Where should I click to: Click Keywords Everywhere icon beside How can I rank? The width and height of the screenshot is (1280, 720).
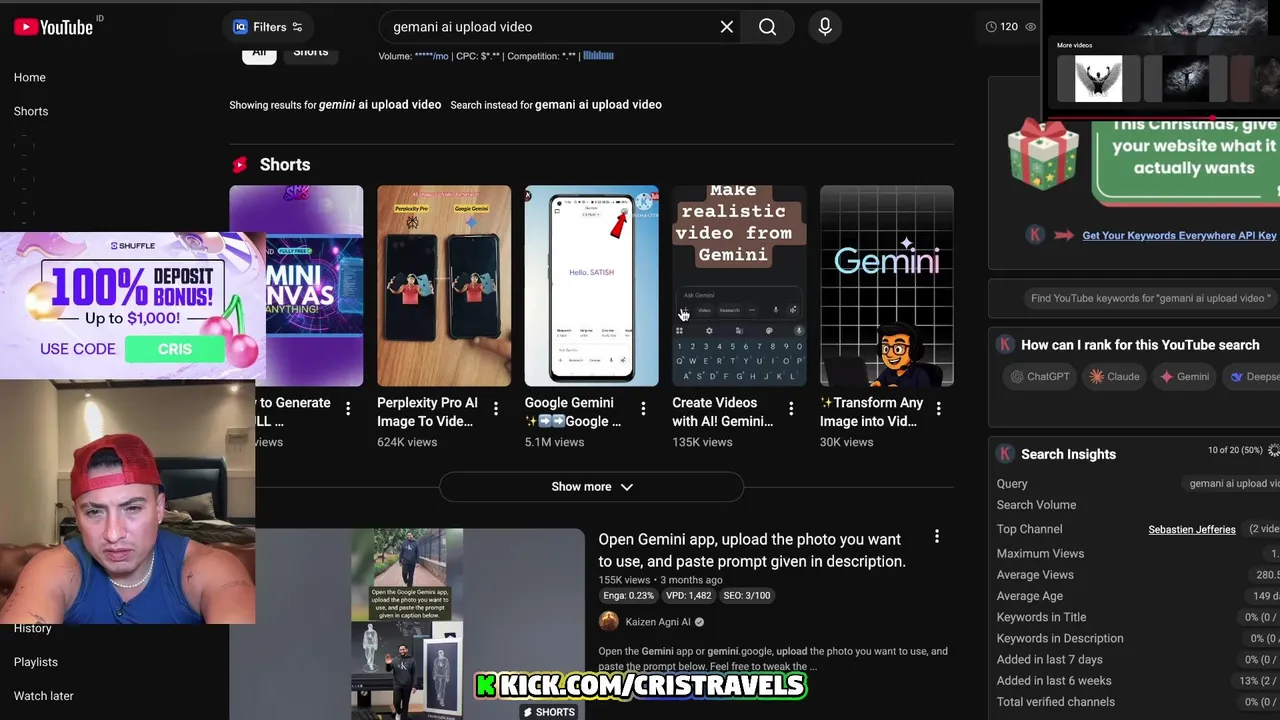click(1005, 345)
